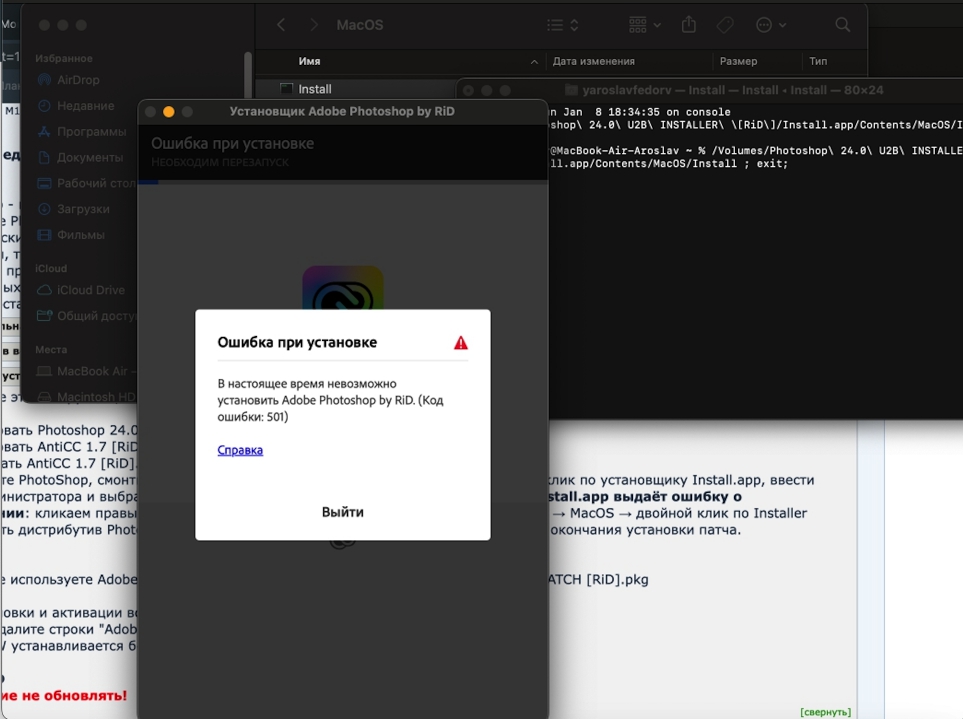Image resolution: width=963 pixels, height=719 pixels.
Task: Select the Install file in Finder
Action: [x=314, y=89]
